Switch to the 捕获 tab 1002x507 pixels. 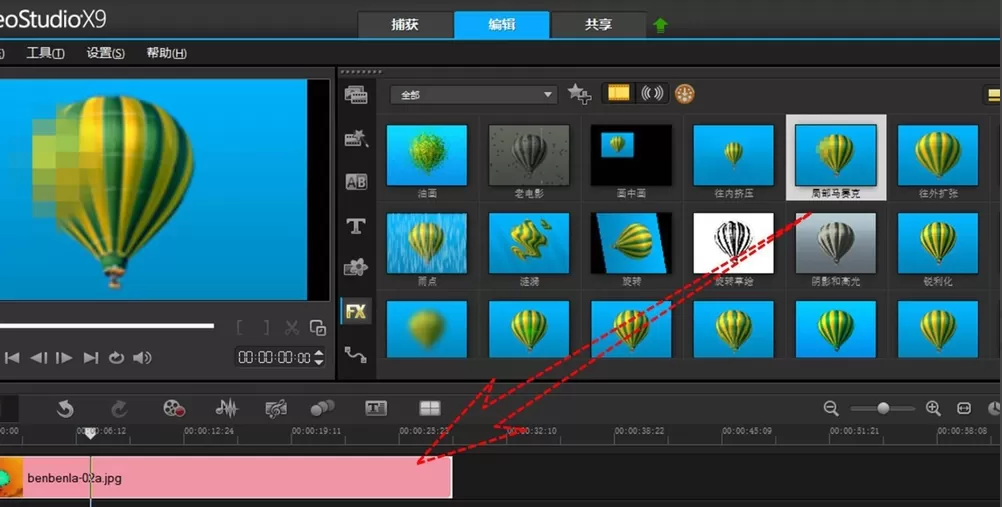click(x=405, y=25)
